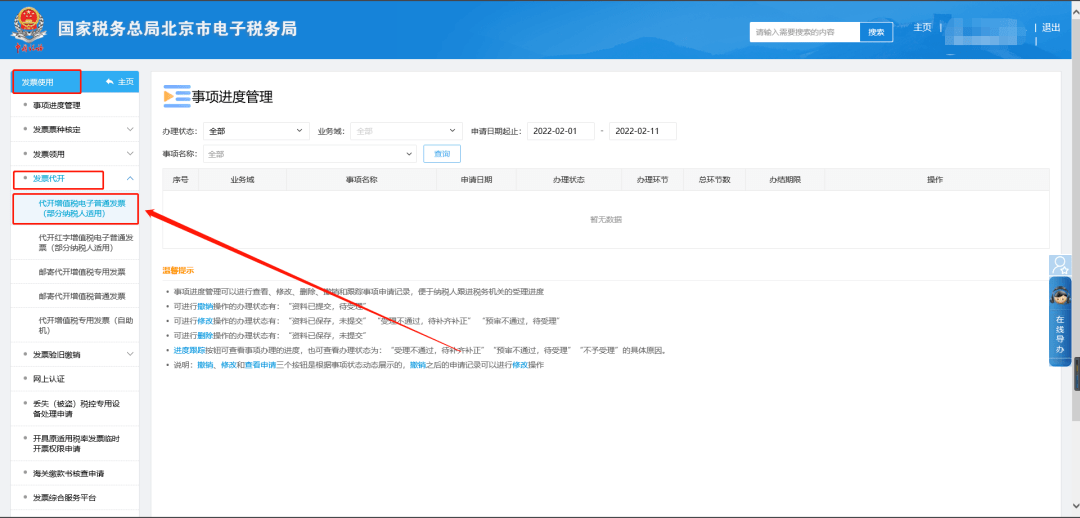This screenshot has height=518, width=1080.
Task: Click the header search input box
Action: pos(805,32)
